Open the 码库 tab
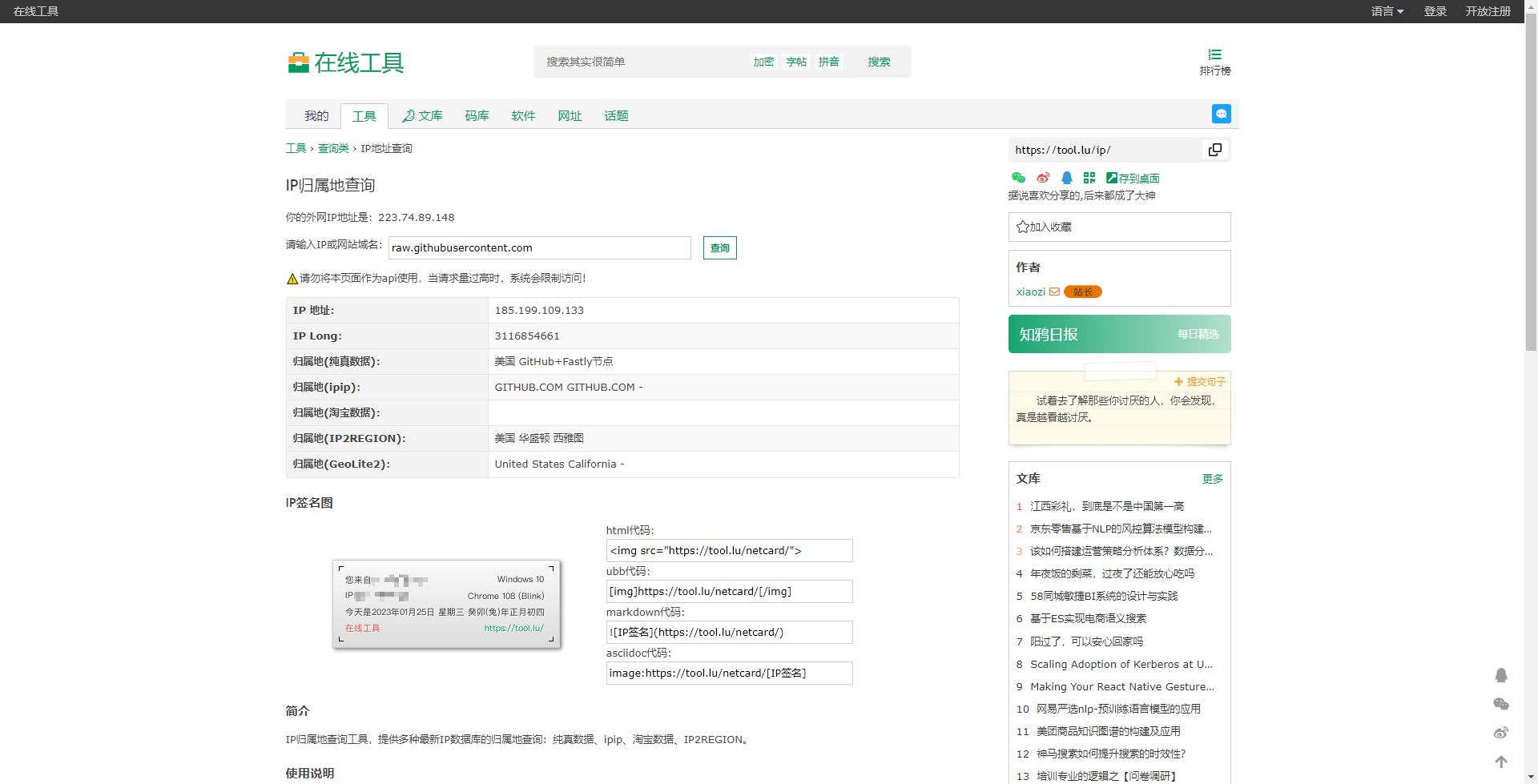Screen dimensions: 1538x784 [477, 116]
